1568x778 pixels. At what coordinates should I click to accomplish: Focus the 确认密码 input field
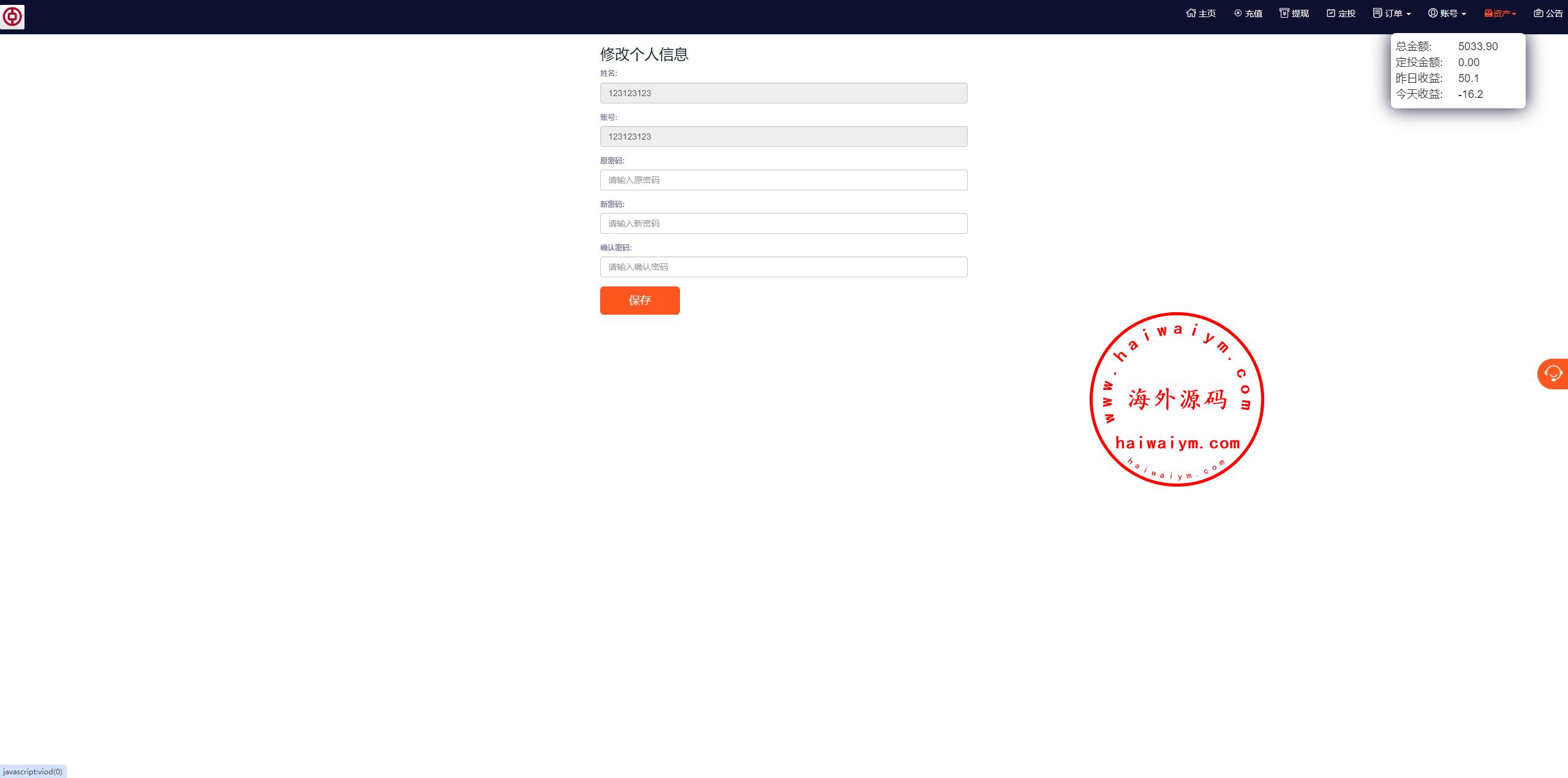[783, 267]
